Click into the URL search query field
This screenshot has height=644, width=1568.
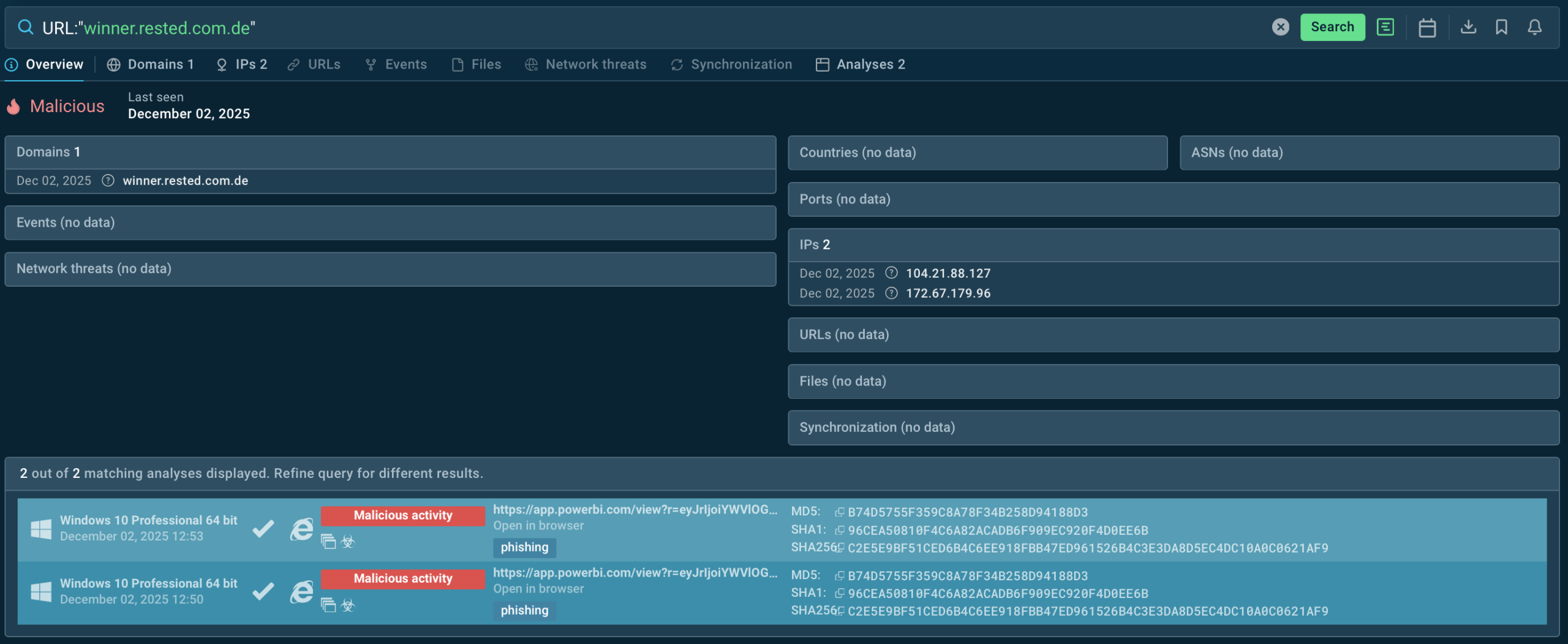click(x=612, y=28)
